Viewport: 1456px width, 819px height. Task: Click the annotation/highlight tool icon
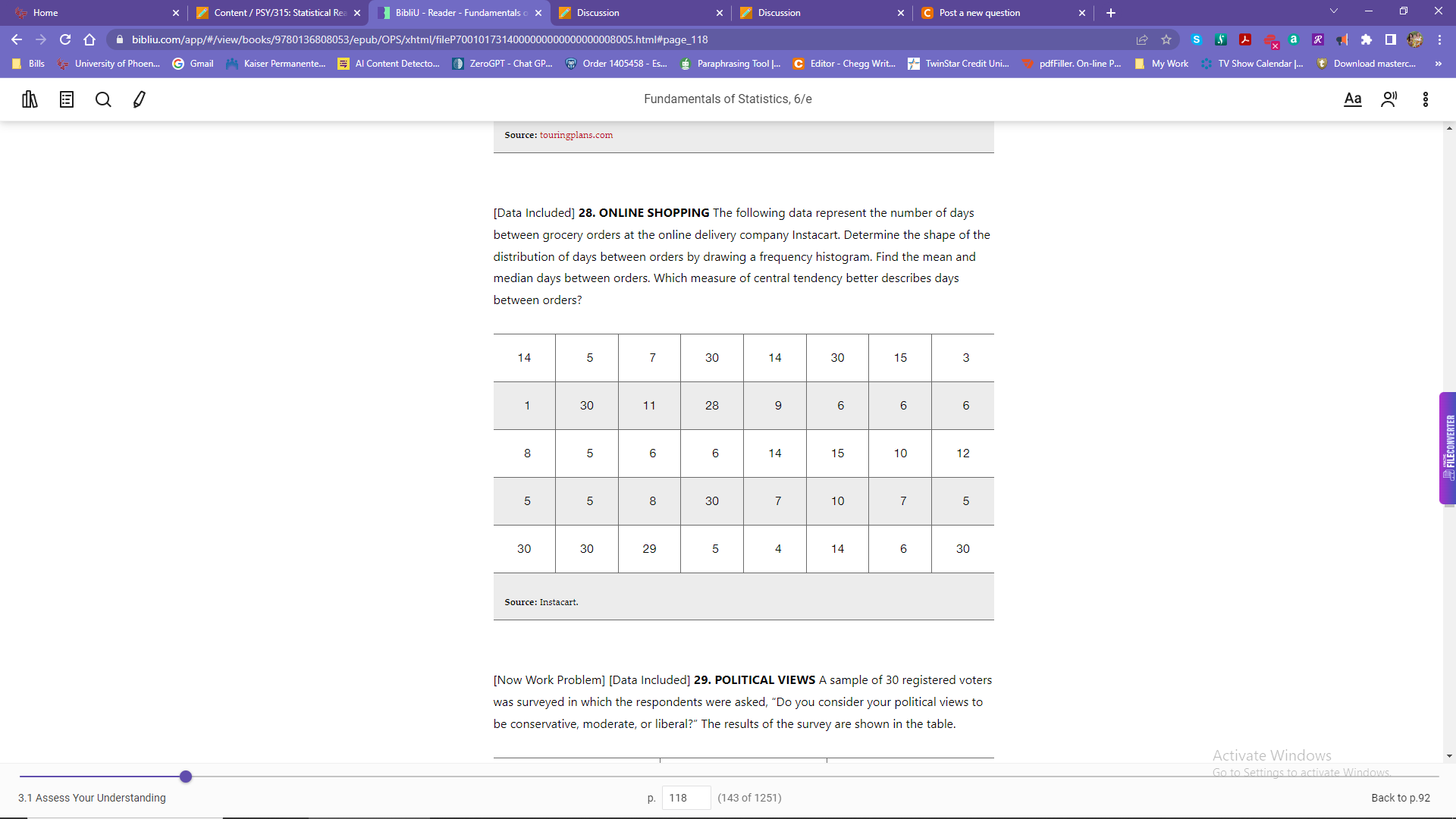tap(139, 99)
